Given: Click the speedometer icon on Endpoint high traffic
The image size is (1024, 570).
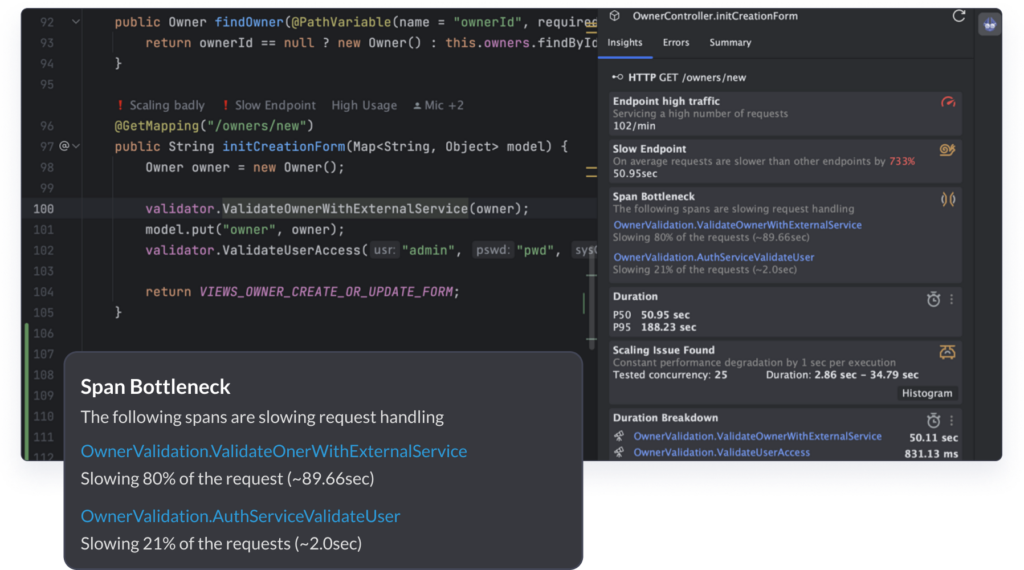Looking at the screenshot, I should [948, 102].
